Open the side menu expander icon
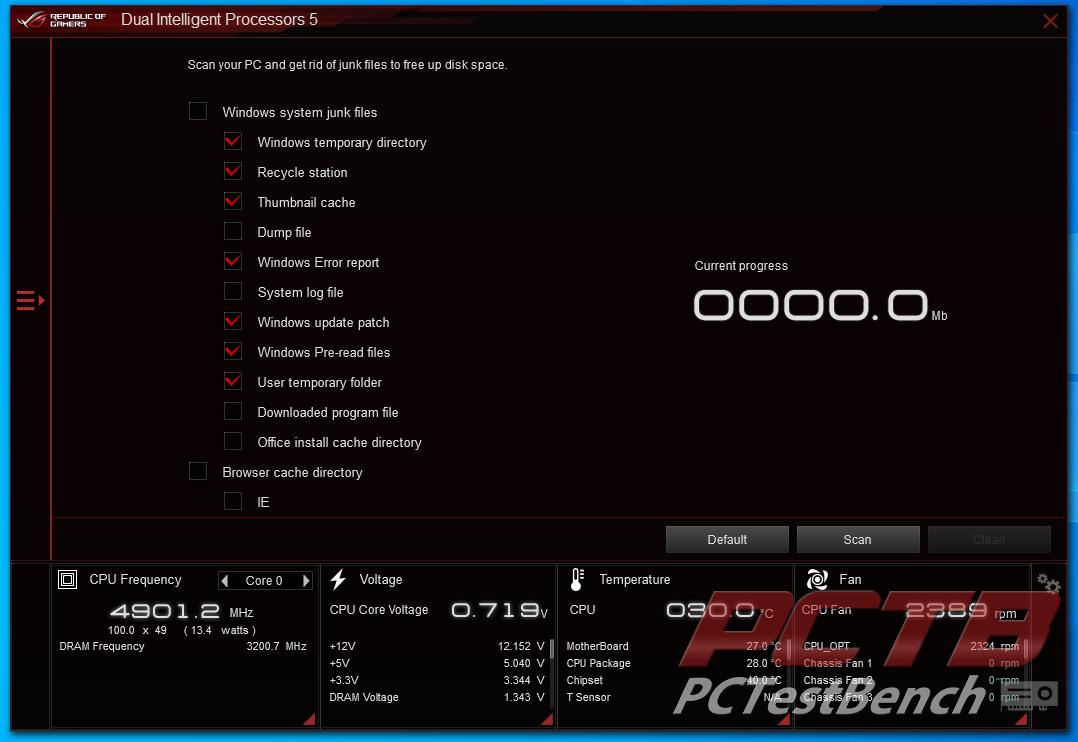1078x742 pixels. pyautogui.click(x=31, y=301)
